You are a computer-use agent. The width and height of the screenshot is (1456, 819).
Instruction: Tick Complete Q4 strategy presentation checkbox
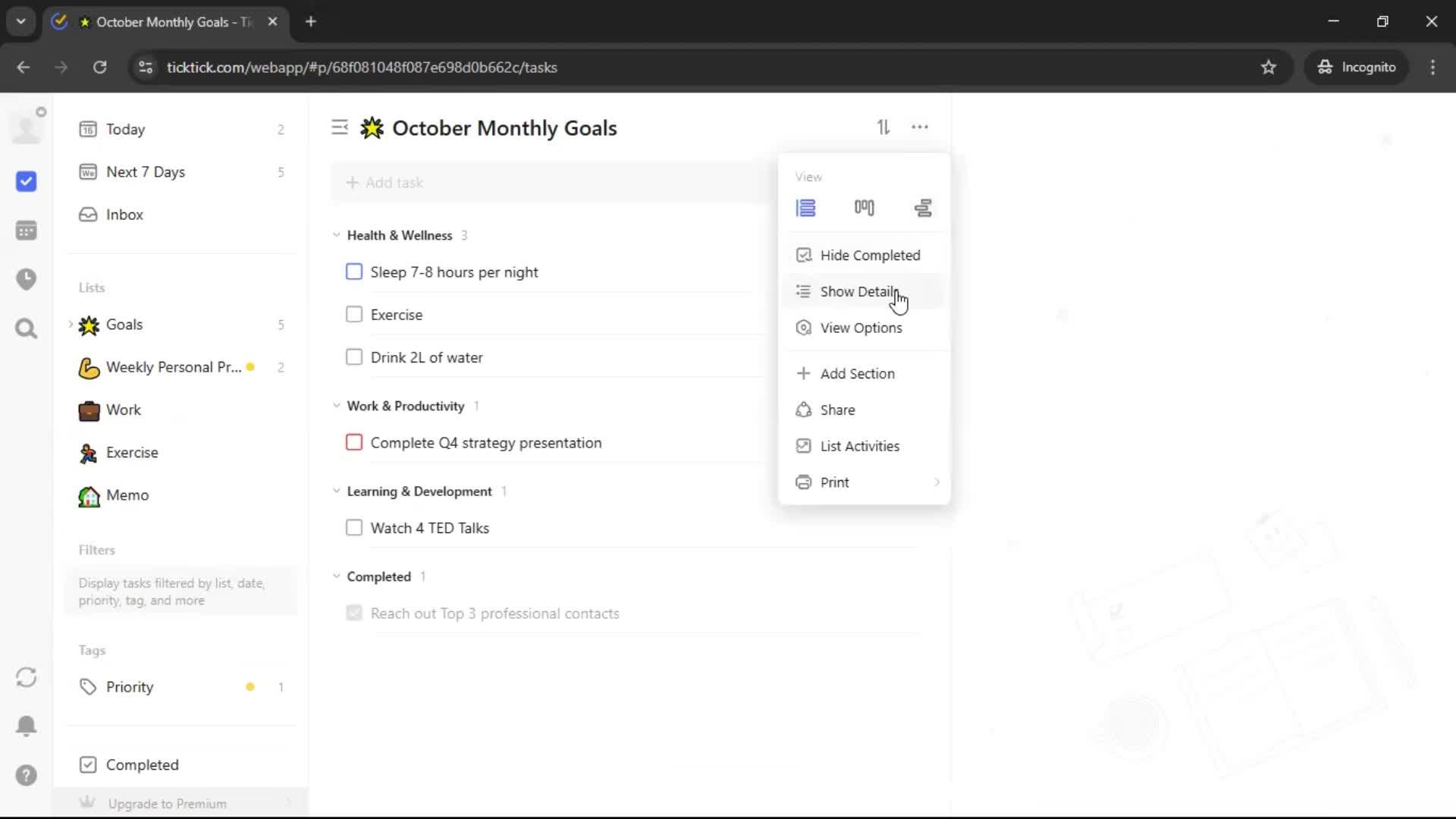[x=354, y=443]
